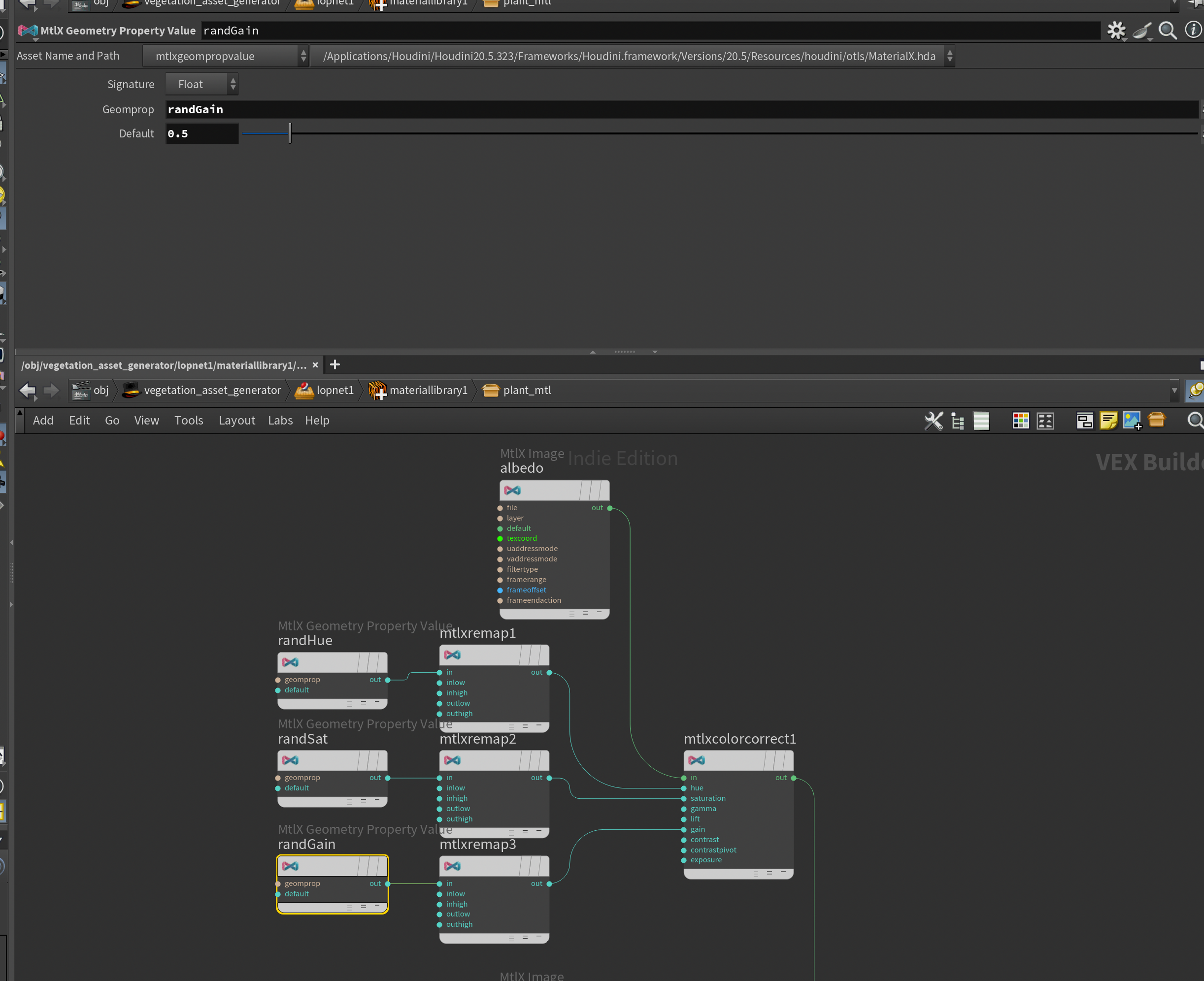This screenshot has width=1204, height=981.
Task: Click the wrench display options icon
Action: [933, 421]
